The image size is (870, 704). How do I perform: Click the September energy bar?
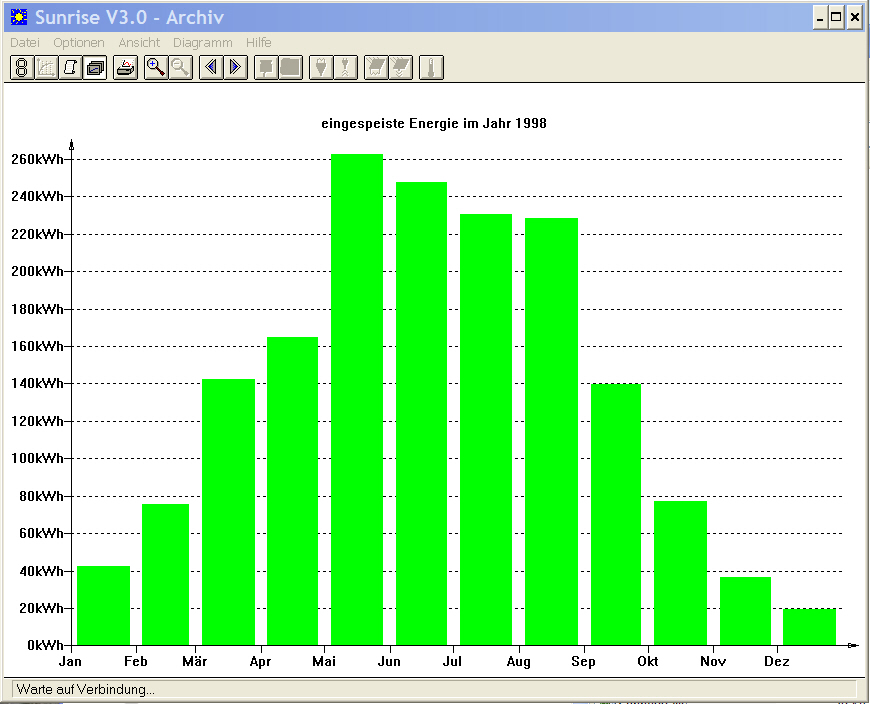[x=616, y=514]
